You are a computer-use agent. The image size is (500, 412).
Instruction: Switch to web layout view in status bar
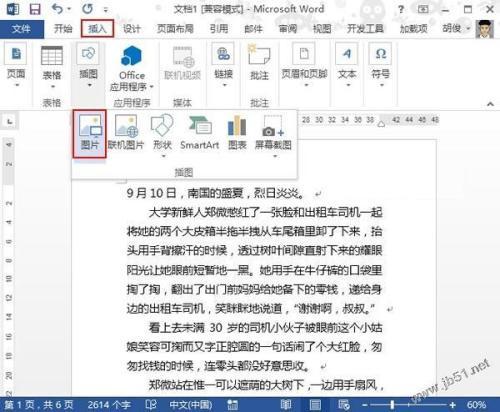[344, 405]
